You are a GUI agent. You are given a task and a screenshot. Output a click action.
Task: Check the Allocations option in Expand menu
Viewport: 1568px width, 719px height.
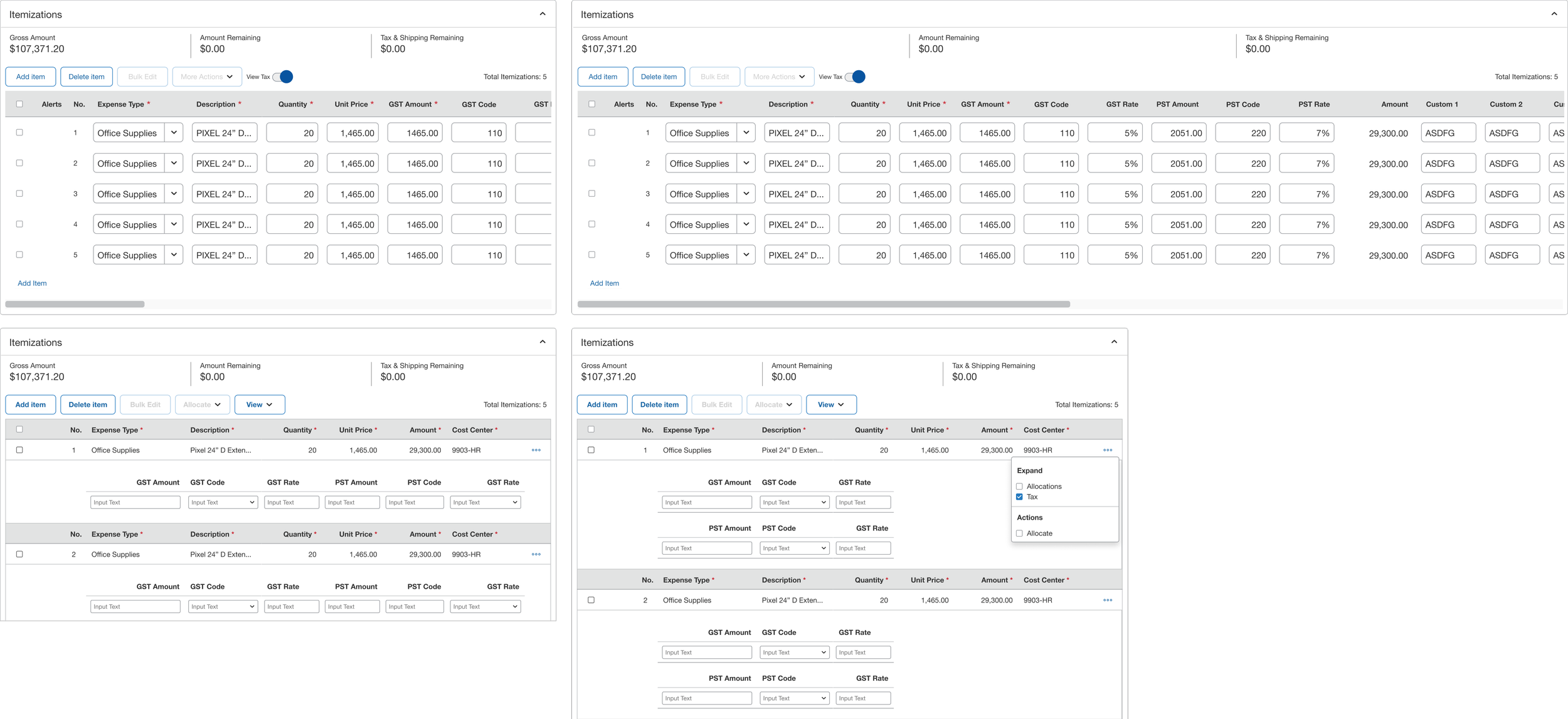pyautogui.click(x=1019, y=486)
